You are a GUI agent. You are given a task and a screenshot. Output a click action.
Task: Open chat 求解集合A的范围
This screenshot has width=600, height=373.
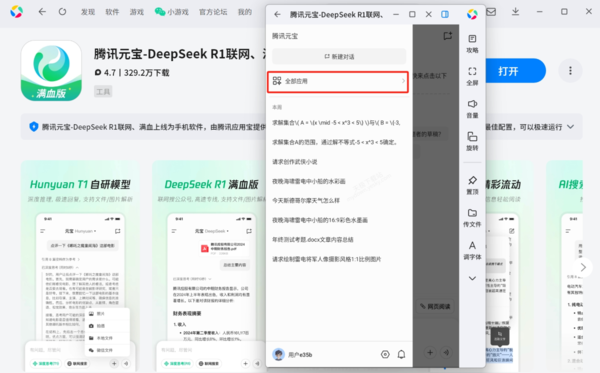(335, 142)
